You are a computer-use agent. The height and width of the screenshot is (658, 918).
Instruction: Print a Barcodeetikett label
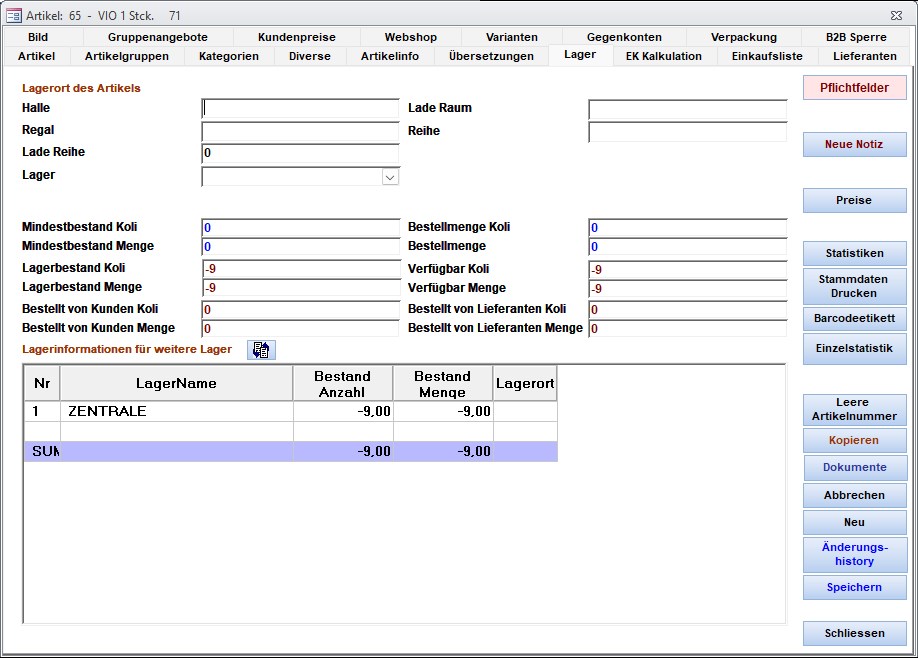854,319
